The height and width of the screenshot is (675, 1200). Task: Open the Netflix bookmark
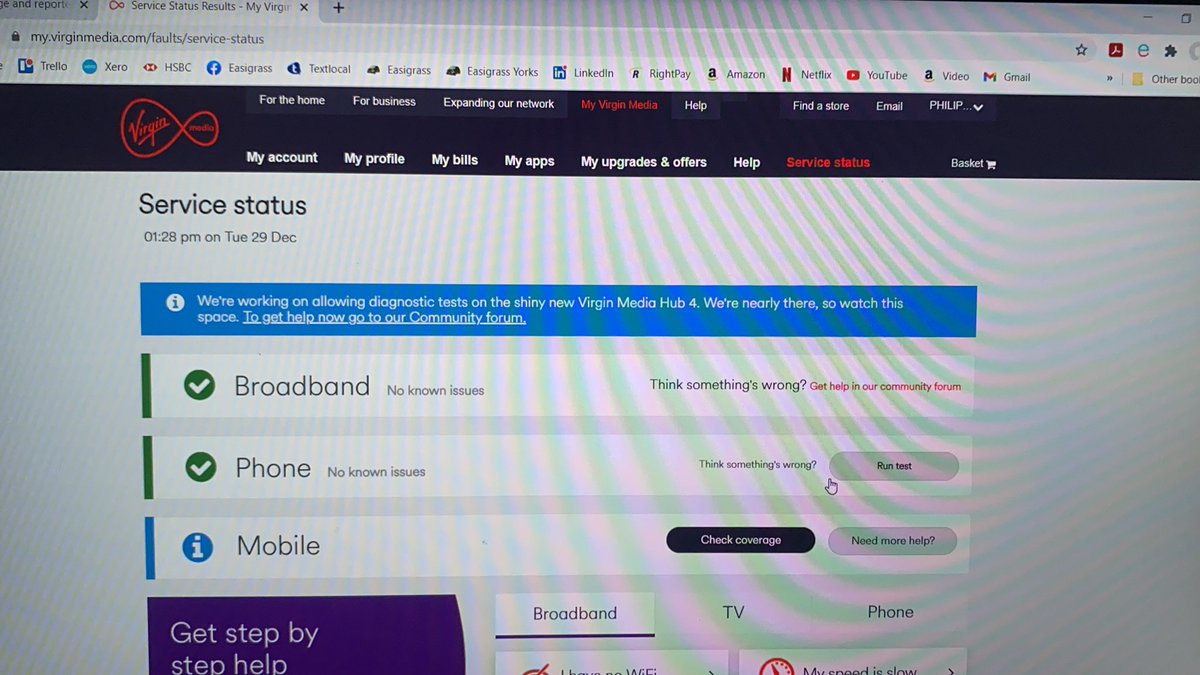coord(806,75)
